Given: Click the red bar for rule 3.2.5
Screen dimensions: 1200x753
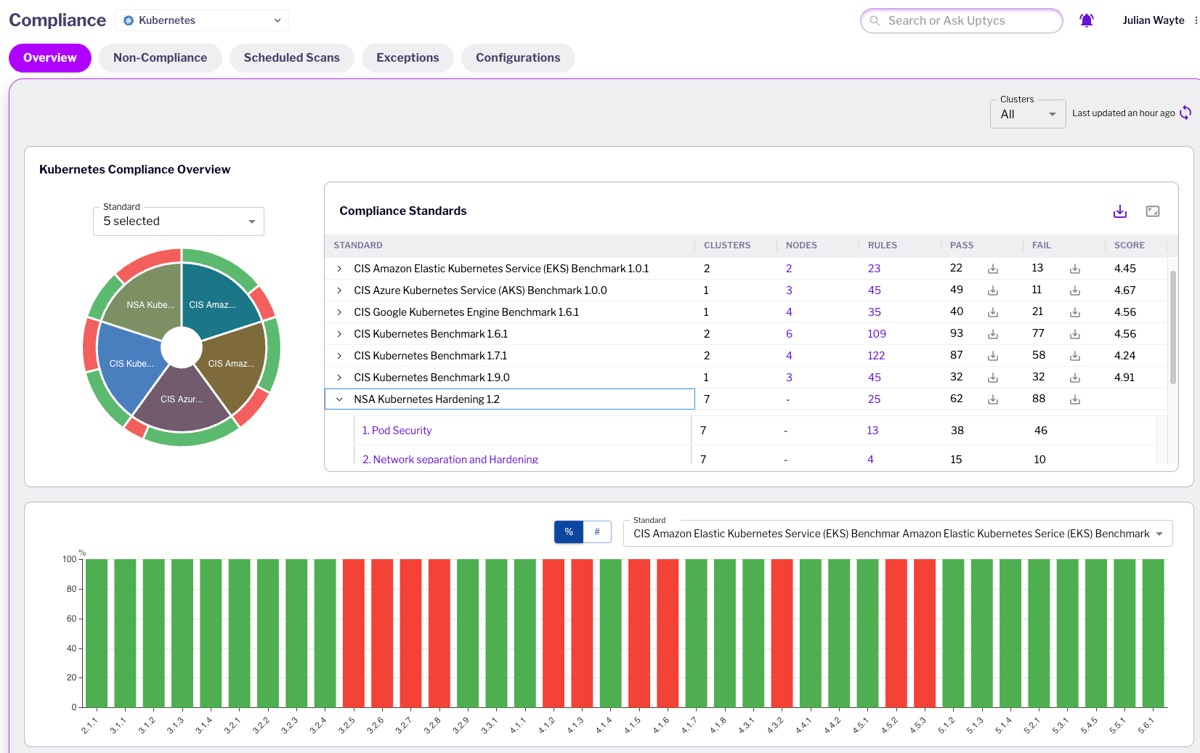Looking at the screenshot, I should (x=353, y=633).
